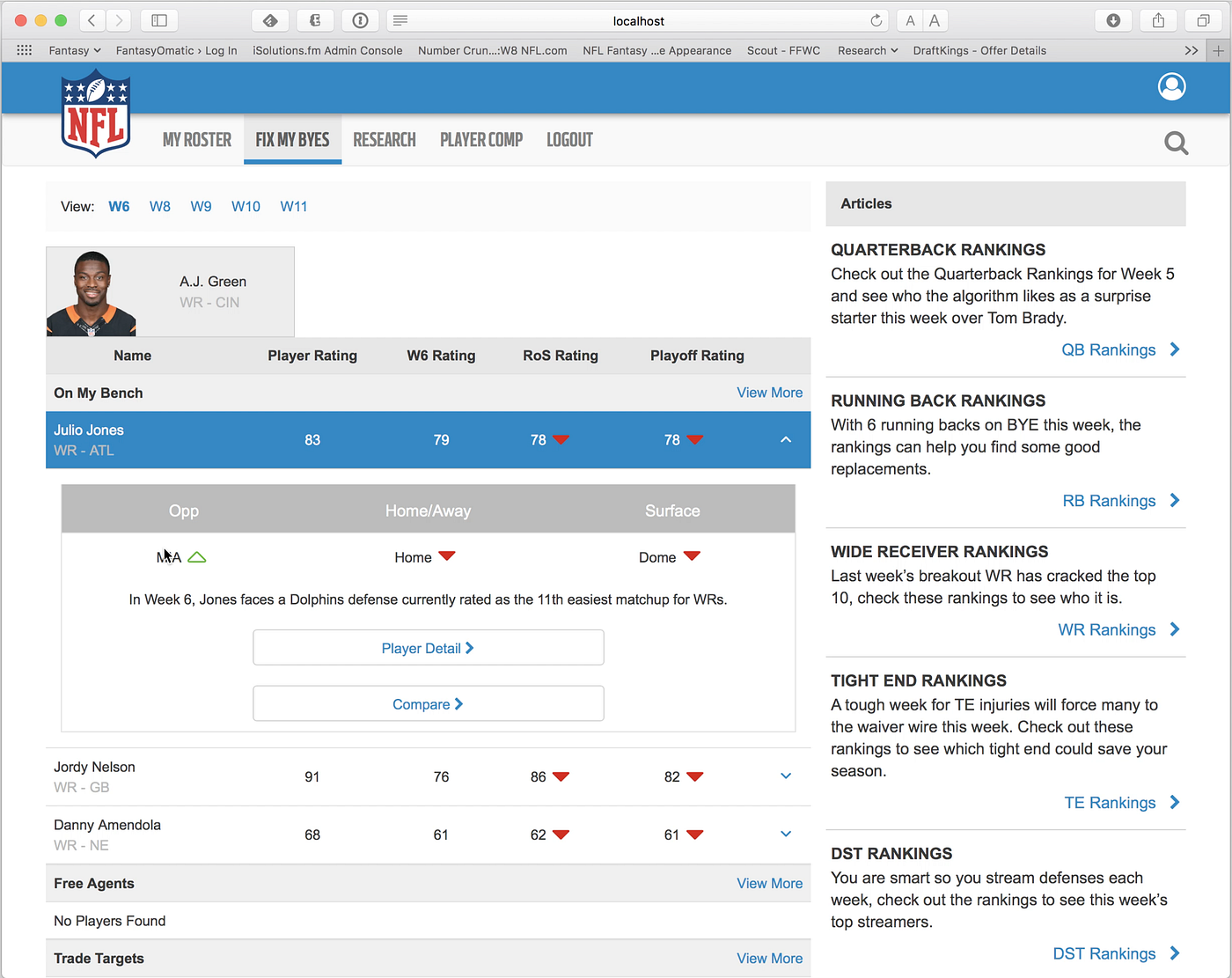Open the TE Rankings link
1232x978 pixels.
pyautogui.click(x=1122, y=803)
